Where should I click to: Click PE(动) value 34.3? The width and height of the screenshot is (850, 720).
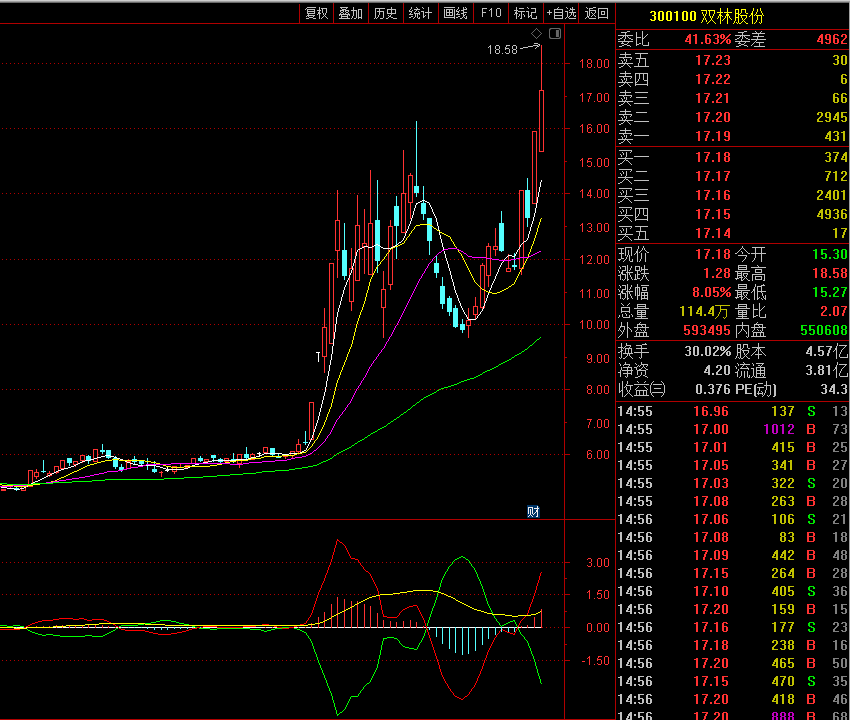[834, 389]
